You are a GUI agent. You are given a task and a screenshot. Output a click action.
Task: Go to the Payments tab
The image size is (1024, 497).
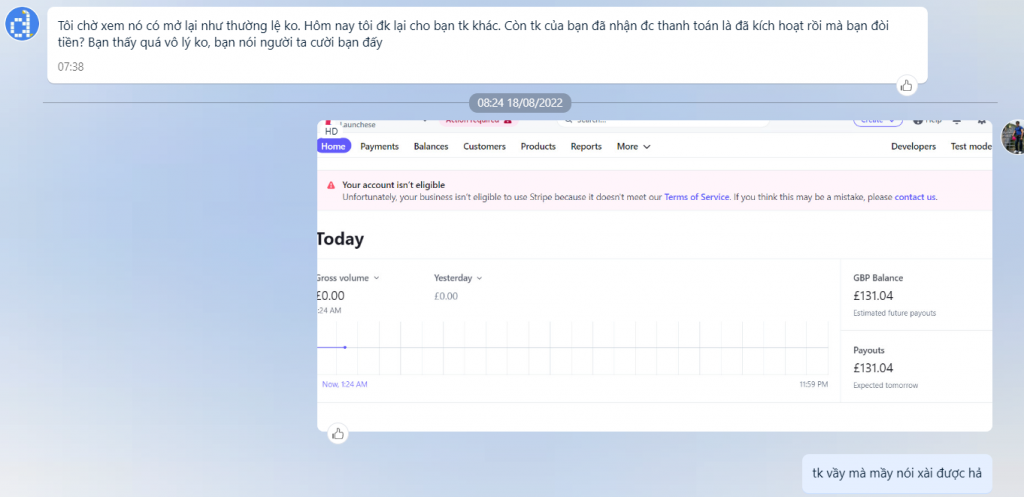[379, 146]
